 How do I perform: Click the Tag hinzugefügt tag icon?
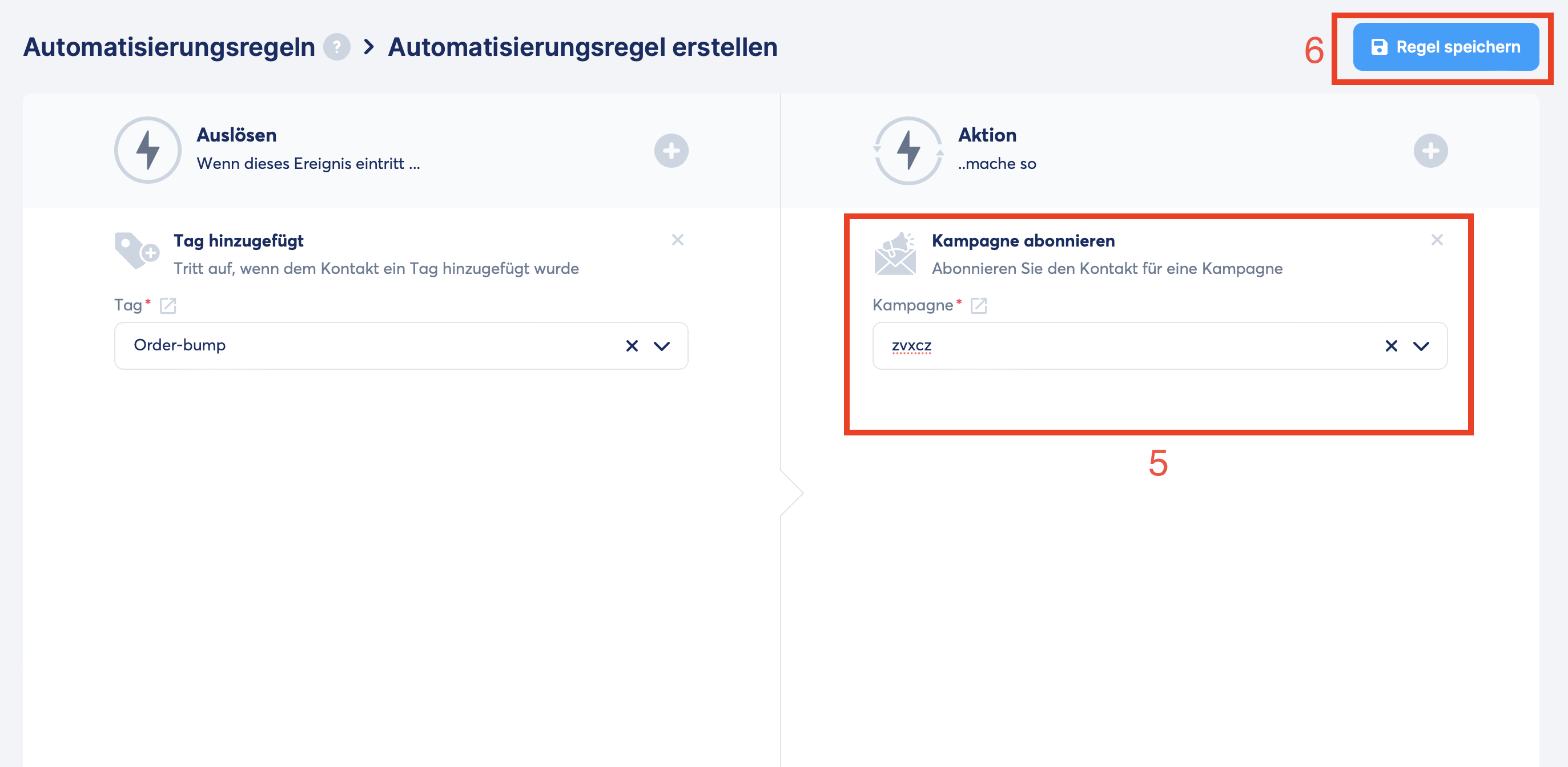tap(136, 250)
